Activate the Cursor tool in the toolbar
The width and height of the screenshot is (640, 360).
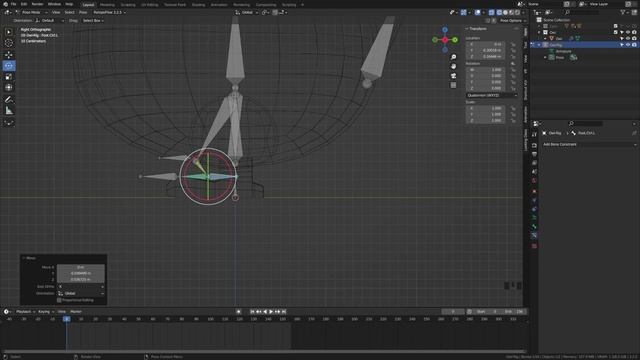9,43
